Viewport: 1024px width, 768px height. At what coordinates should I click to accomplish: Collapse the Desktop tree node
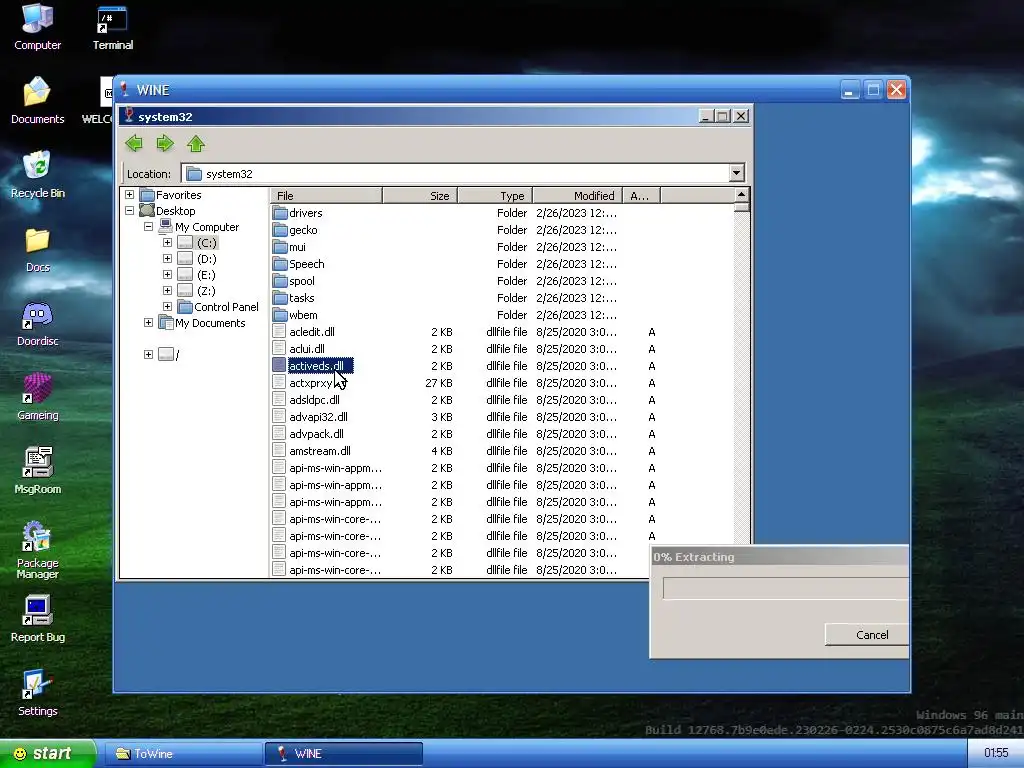point(129,210)
